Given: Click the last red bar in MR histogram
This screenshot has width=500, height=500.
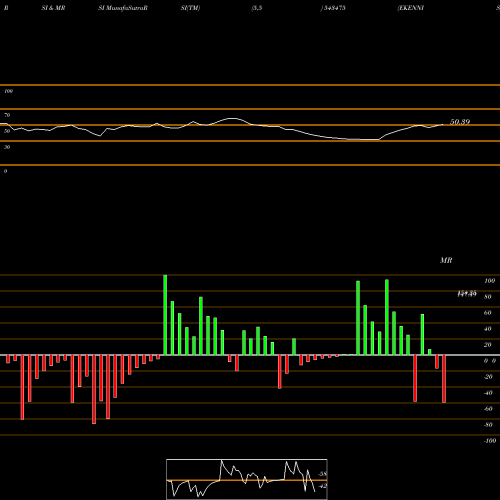Looking at the screenshot, I should click(444, 379).
